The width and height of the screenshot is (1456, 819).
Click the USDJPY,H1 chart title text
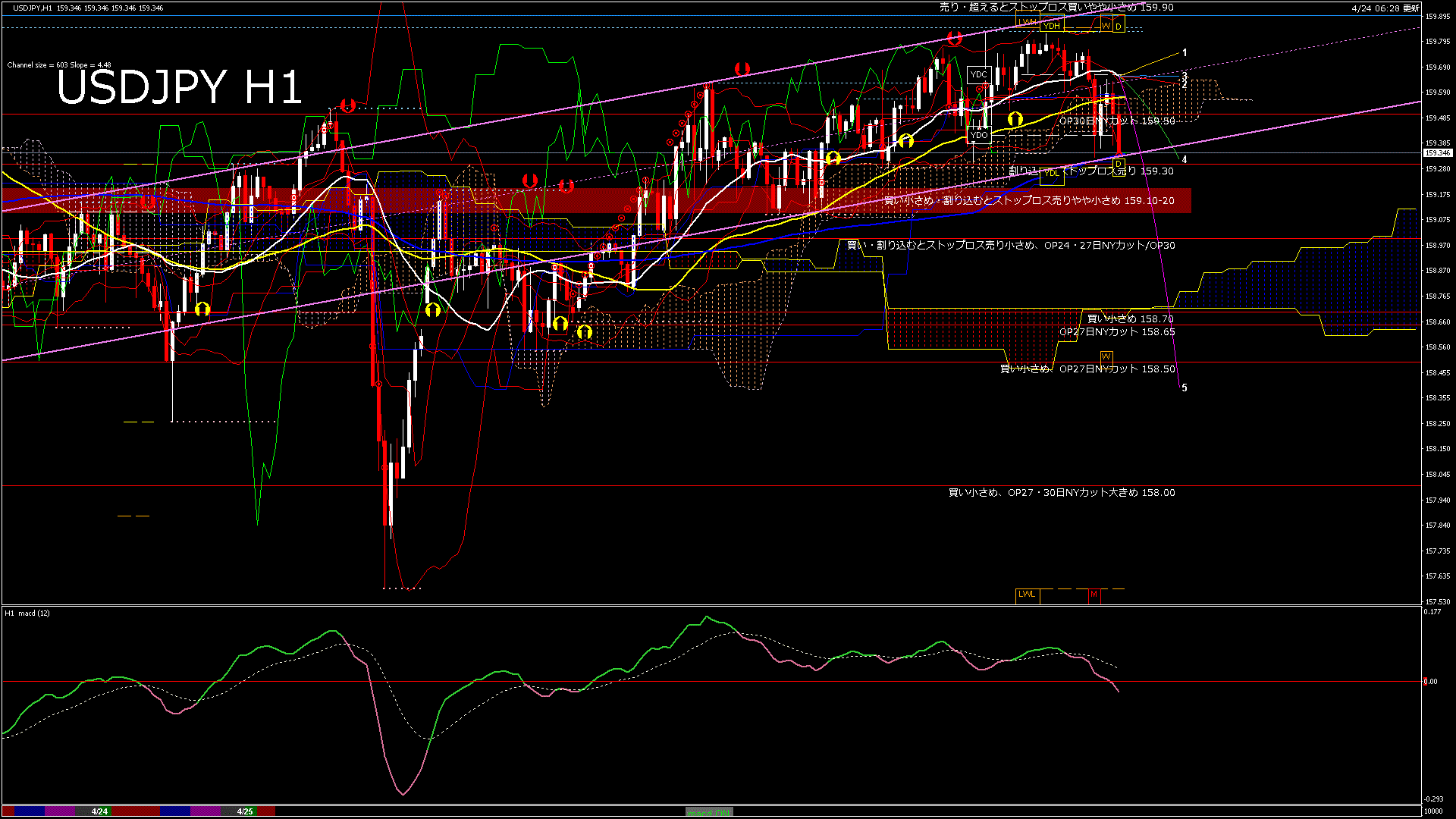33,8
